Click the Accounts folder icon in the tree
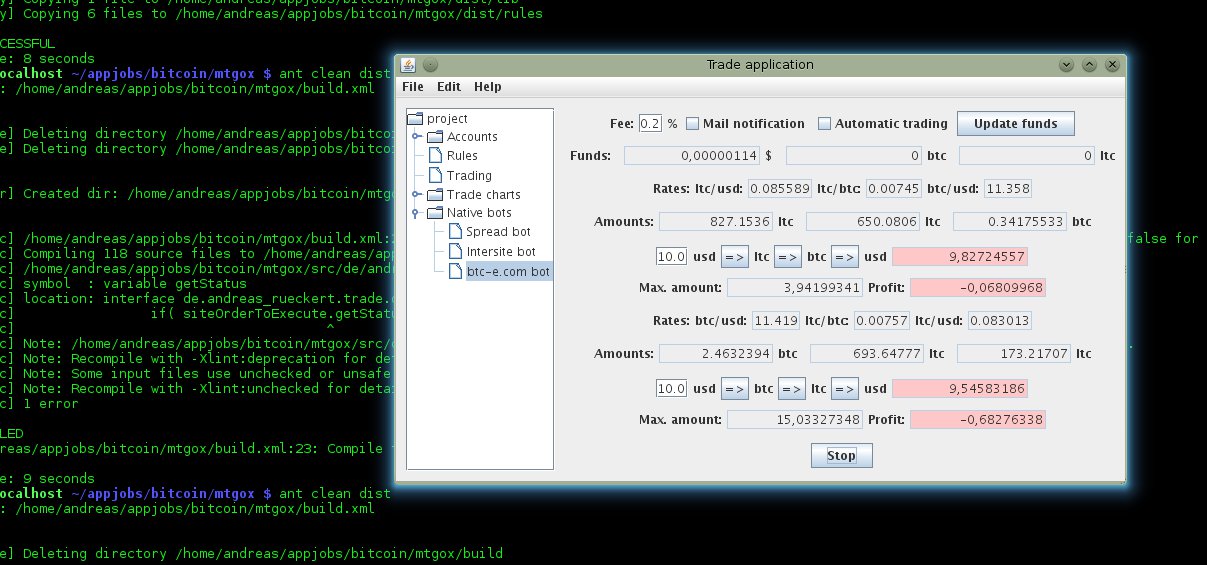Screen dimensions: 1207x565 point(435,137)
